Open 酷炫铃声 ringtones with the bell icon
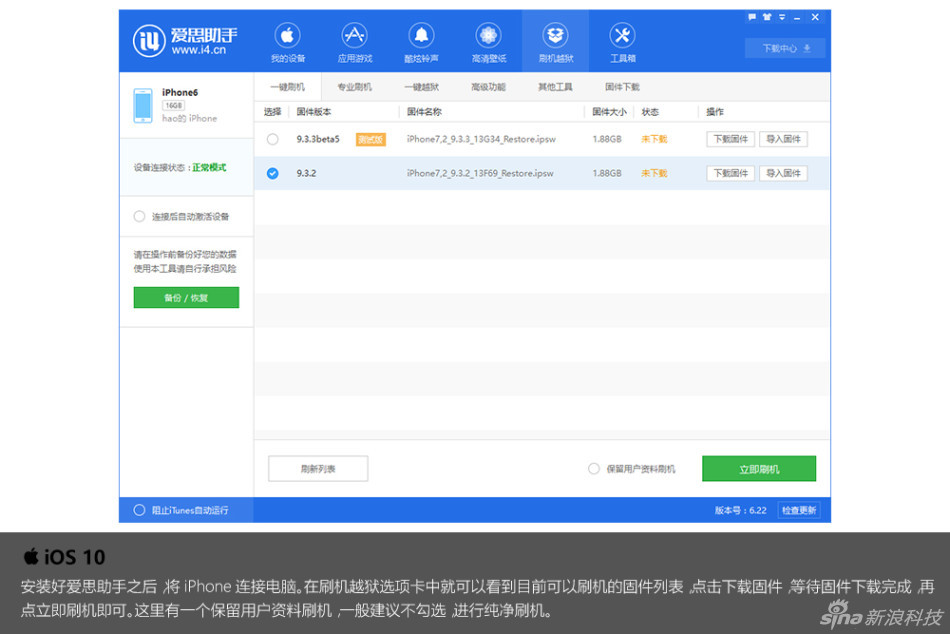Image resolution: width=950 pixels, height=634 pixels. (421, 40)
